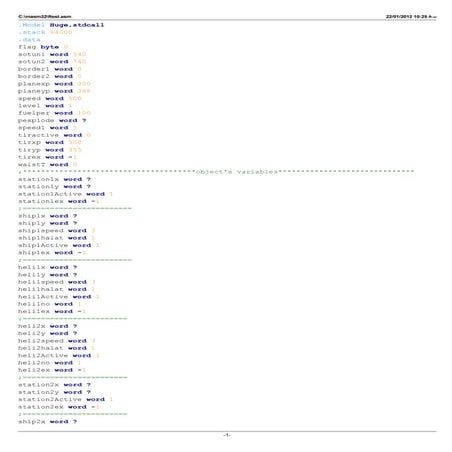Viewport: 452px width, 452px height.
Task: Select the "speed word" declaration
Action: point(50,98)
